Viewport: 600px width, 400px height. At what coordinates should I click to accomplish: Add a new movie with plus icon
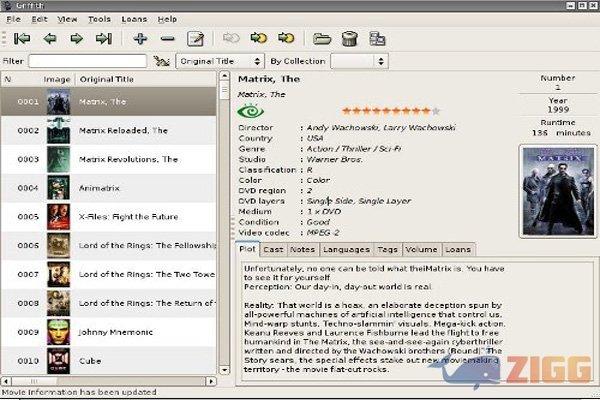(140, 39)
